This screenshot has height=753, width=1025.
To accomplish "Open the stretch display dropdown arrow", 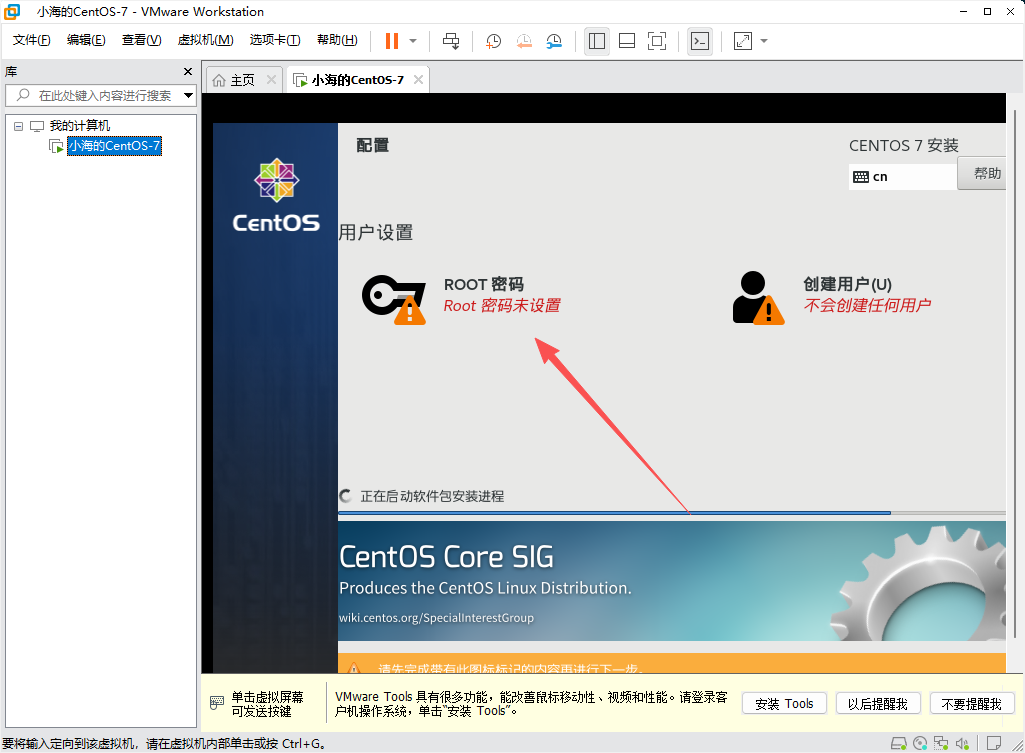I will pos(764,41).
